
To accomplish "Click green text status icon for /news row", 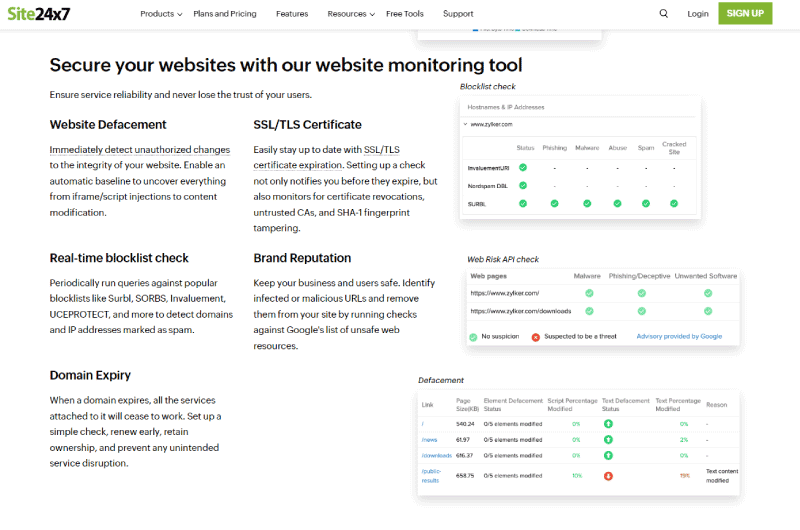I will tap(608, 440).
